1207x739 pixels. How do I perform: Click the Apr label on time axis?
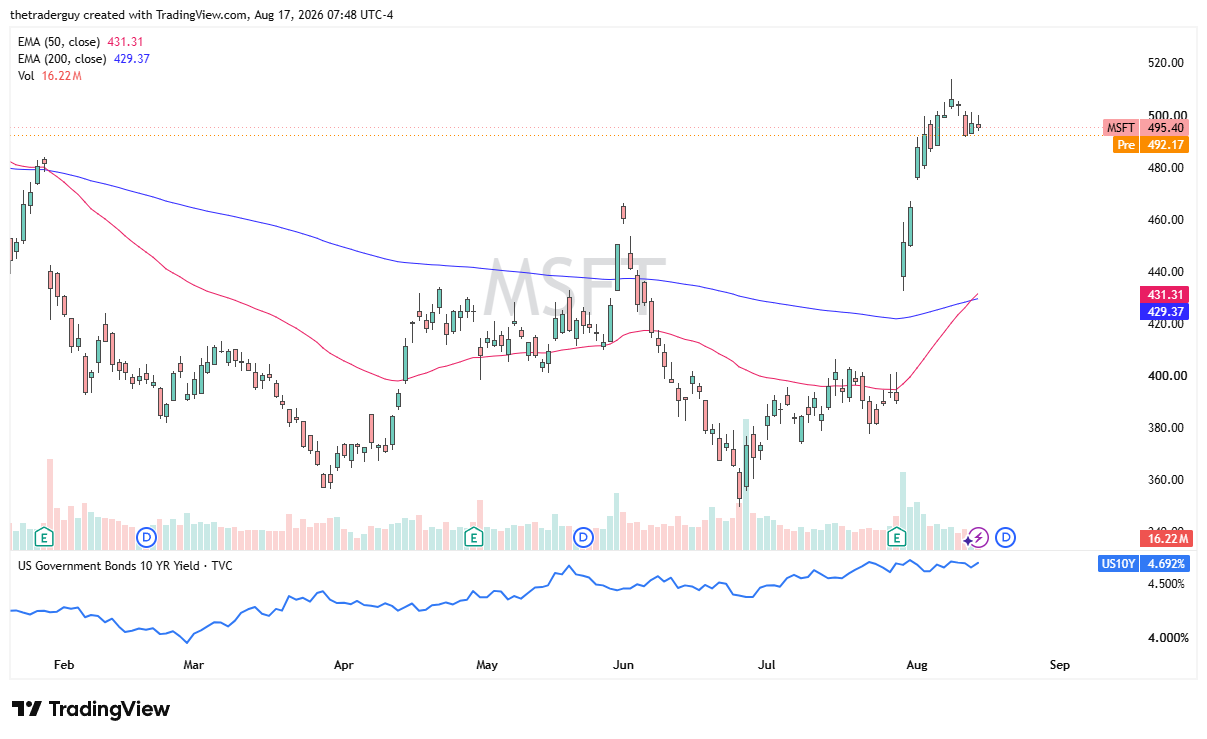pos(344,665)
